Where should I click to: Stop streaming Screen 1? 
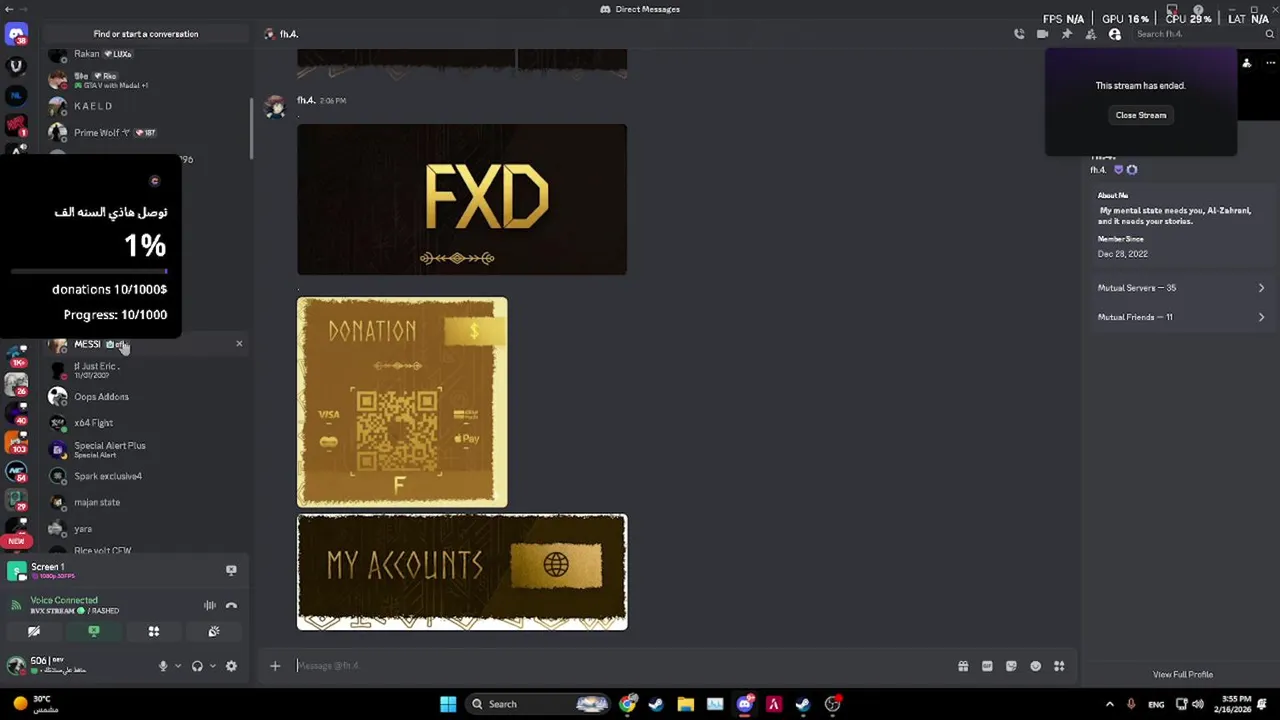point(231,570)
